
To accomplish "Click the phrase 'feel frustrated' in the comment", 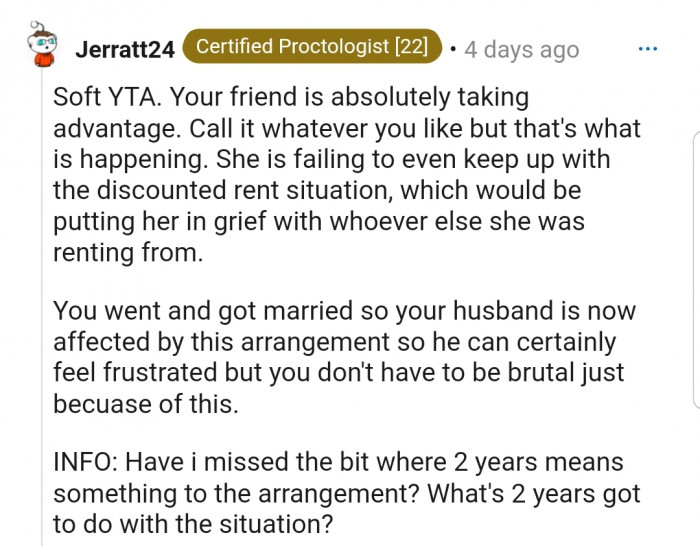I will [136, 372].
